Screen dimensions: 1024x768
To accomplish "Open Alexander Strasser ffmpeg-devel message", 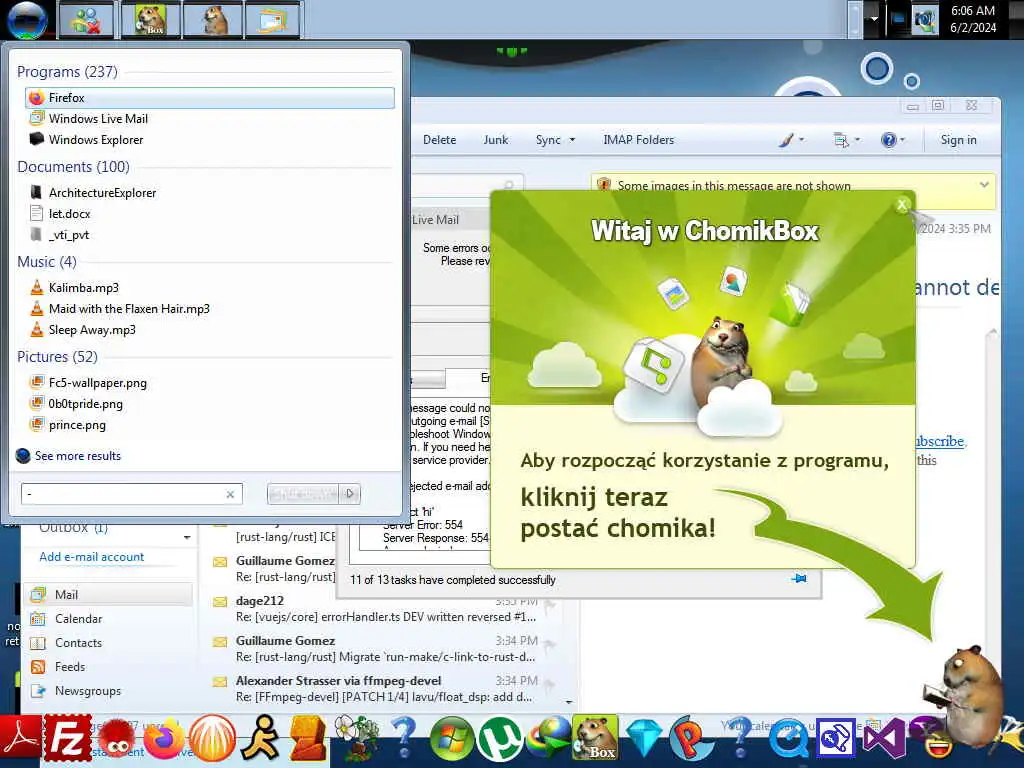I will pos(385,688).
